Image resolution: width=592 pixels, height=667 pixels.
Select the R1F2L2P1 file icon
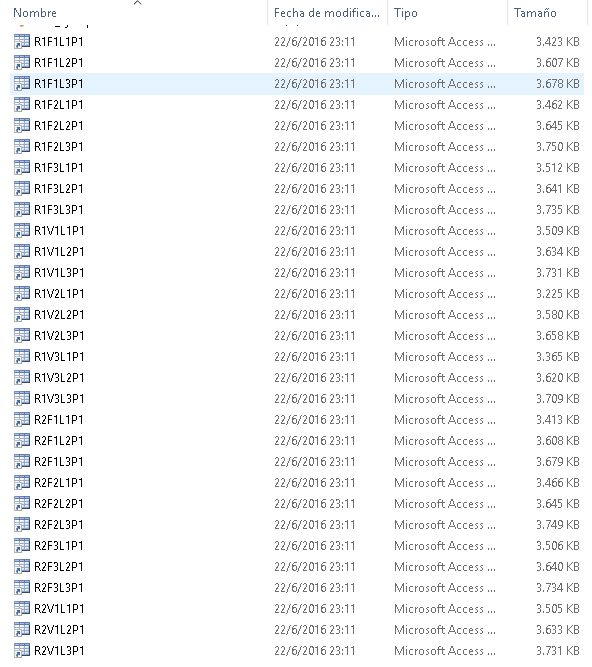[x=22, y=125]
